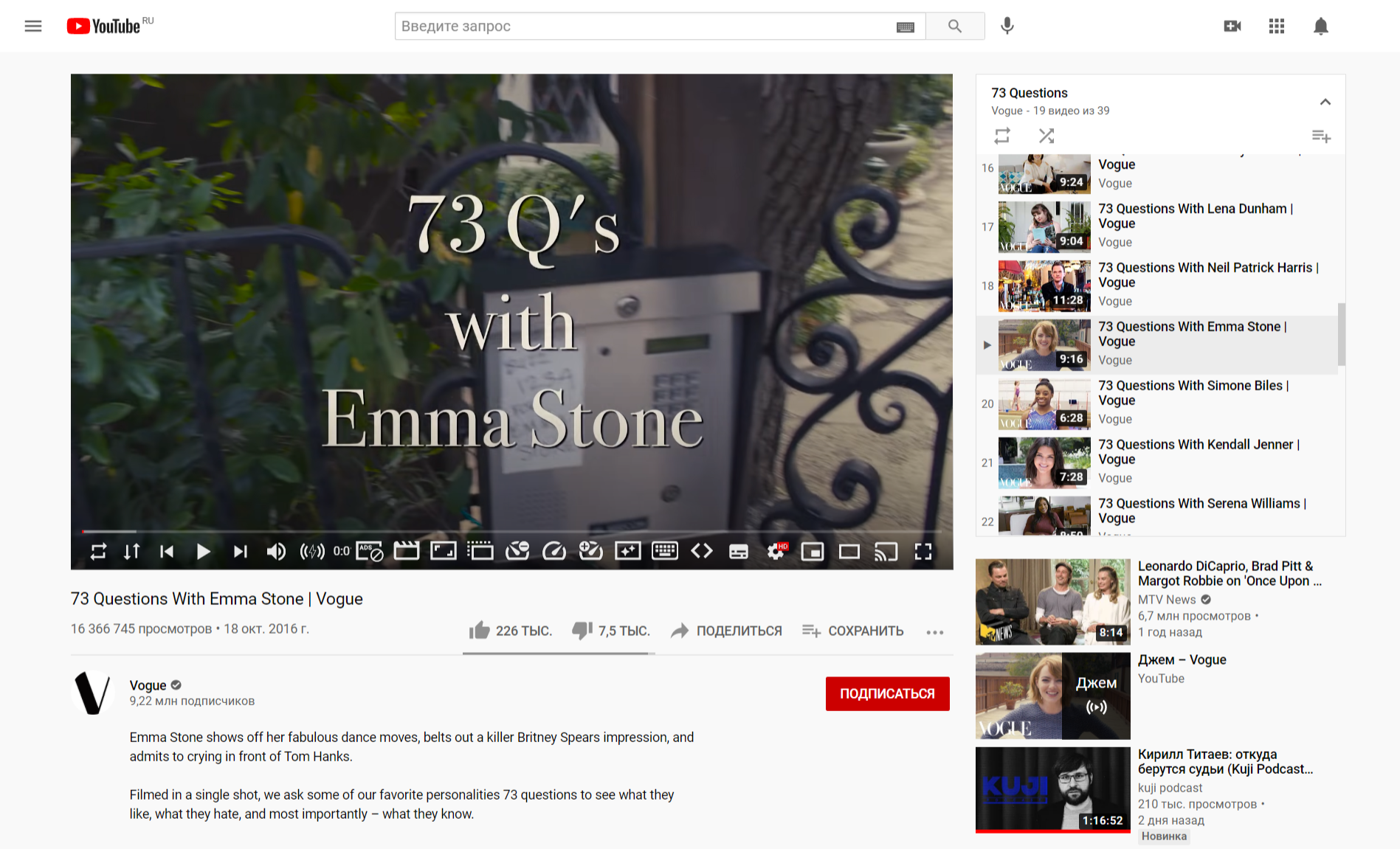Click the ПОДПИСАТЬСЯ subscribe button
The image size is (1400, 849).
click(888, 694)
